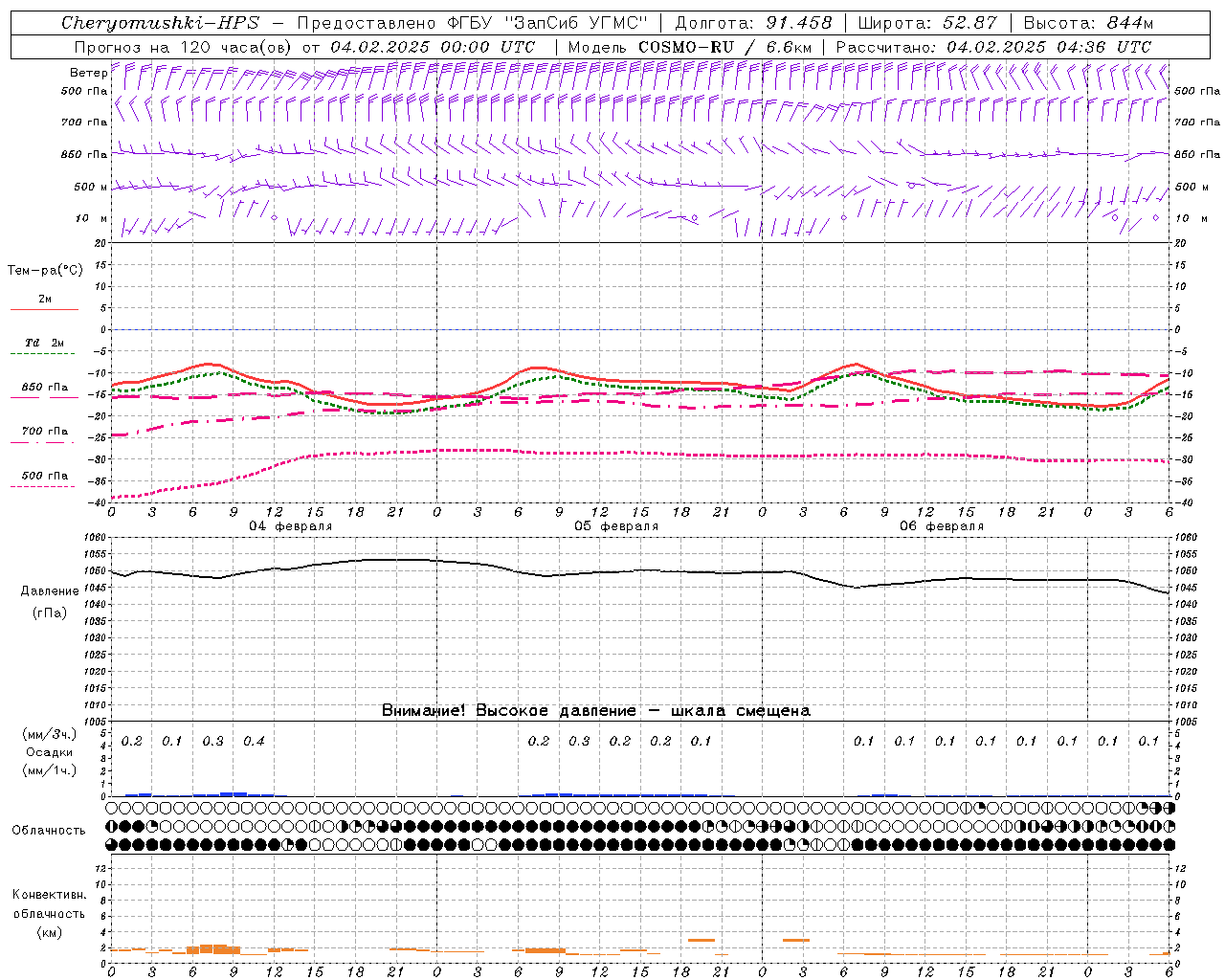
Task: Click the '05 февраля' date label
Action: point(616,526)
